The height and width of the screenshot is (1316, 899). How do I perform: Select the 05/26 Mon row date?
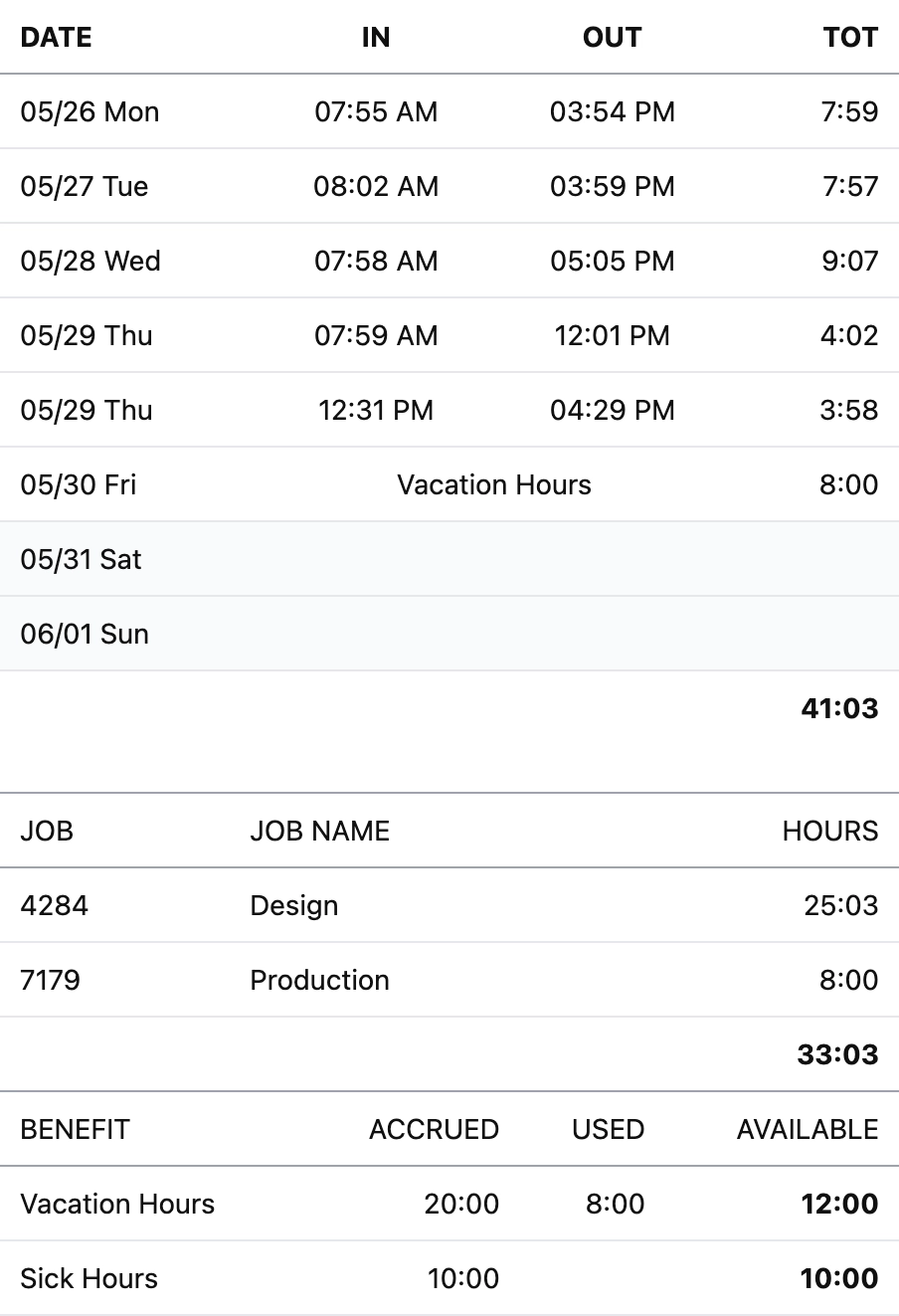click(90, 111)
